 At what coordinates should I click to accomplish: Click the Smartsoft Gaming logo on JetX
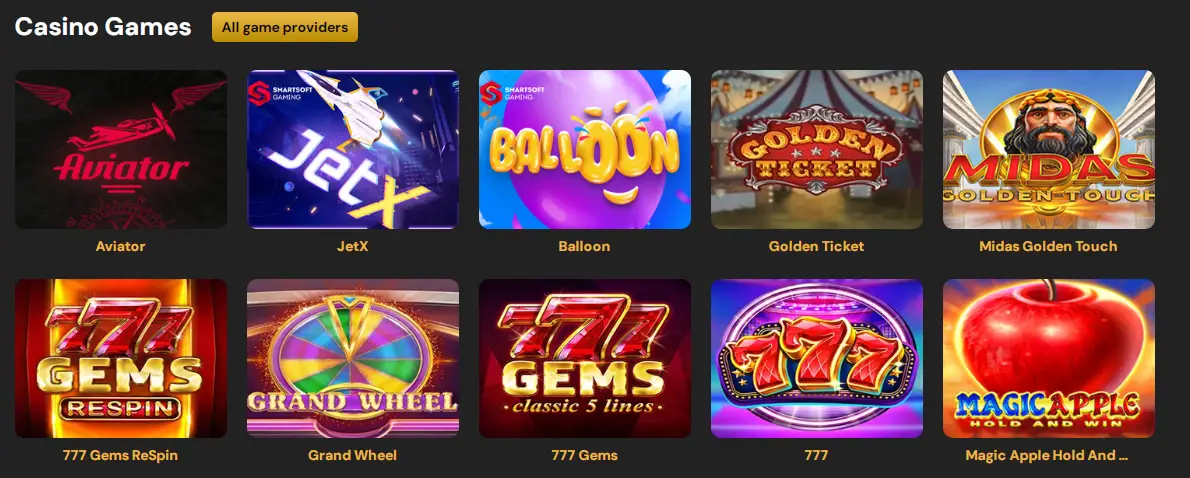(x=276, y=92)
